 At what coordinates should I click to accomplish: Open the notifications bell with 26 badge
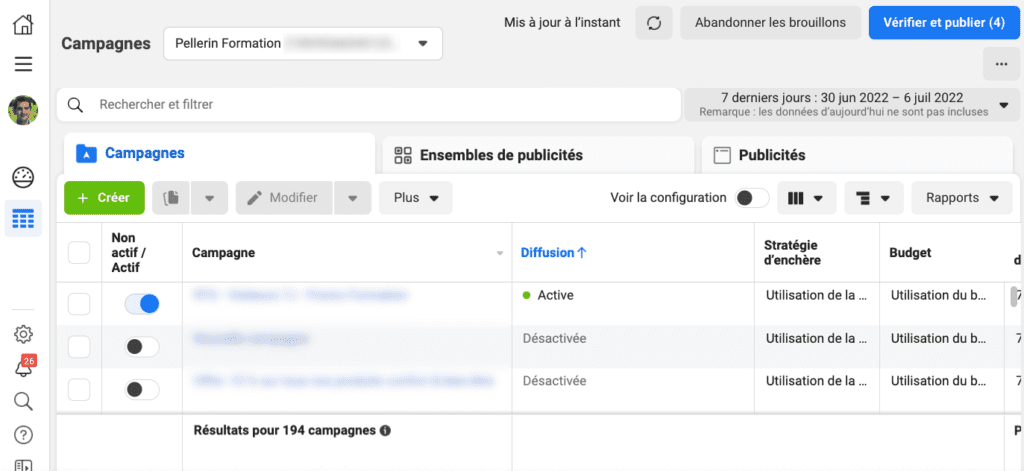[23, 367]
